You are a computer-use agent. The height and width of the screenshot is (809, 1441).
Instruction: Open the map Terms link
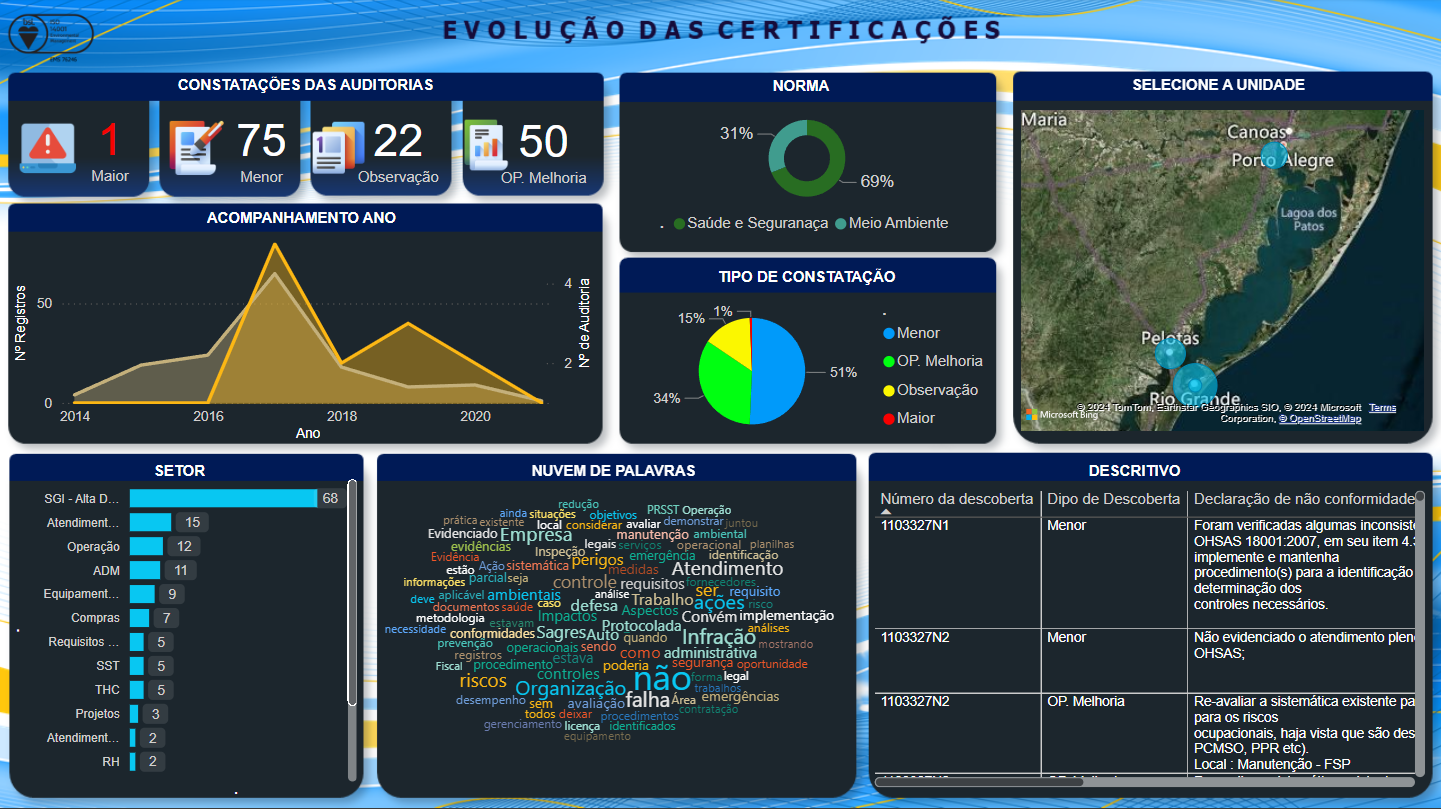point(1382,408)
